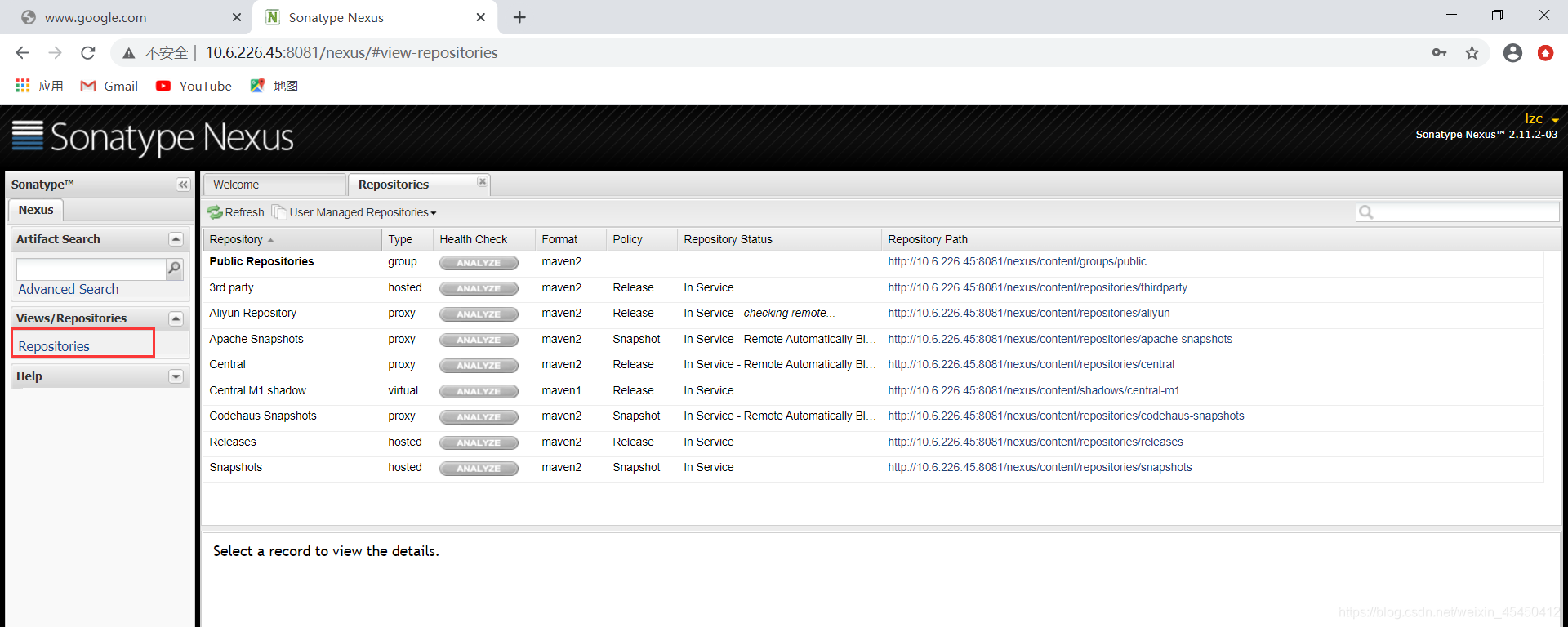Open the Advanced Search link
1568x627 pixels.
point(69,289)
